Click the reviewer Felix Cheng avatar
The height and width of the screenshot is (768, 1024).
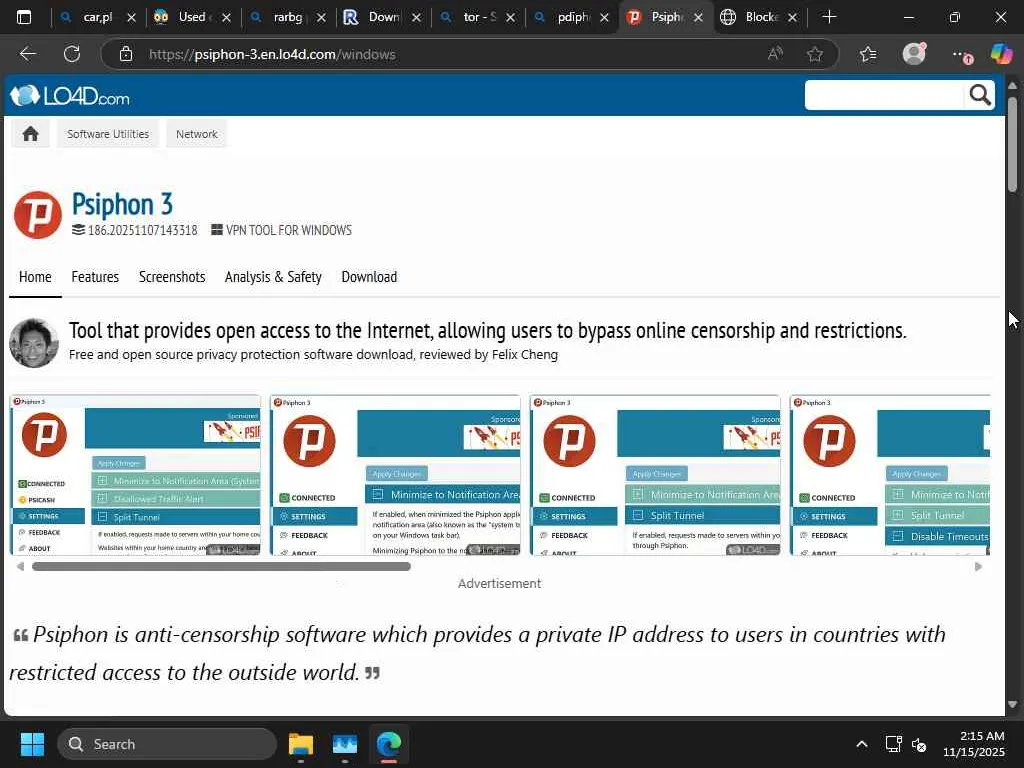(x=34, y=343)
